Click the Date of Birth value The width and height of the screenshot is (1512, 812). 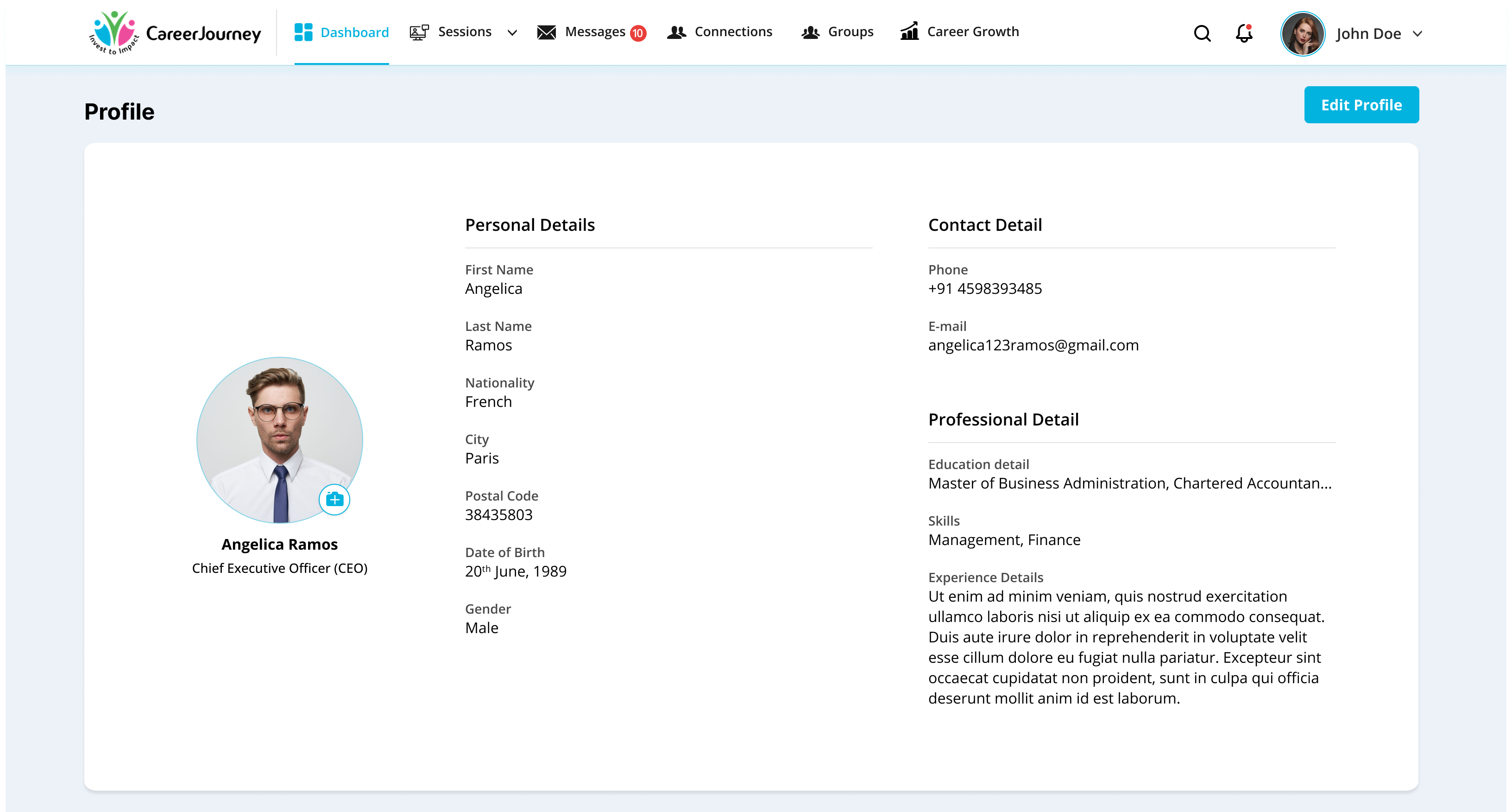(516, 571)
